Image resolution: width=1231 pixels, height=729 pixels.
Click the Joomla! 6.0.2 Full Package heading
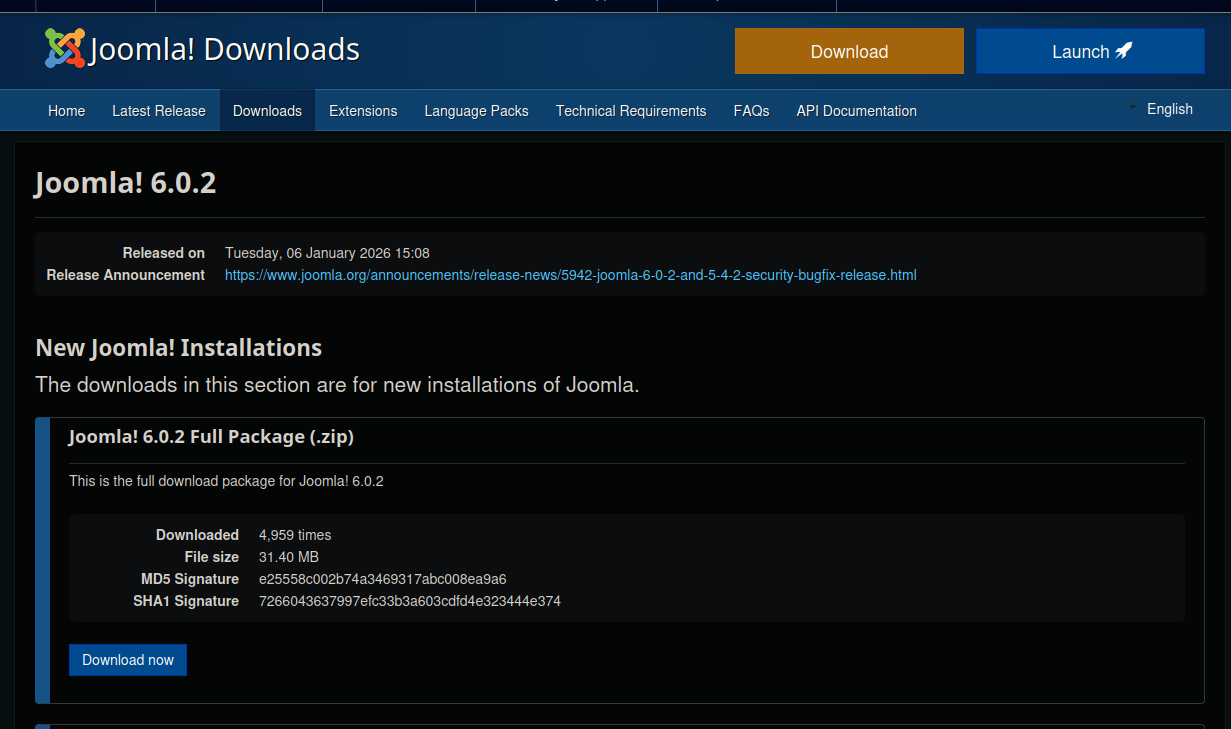point(211,437)
